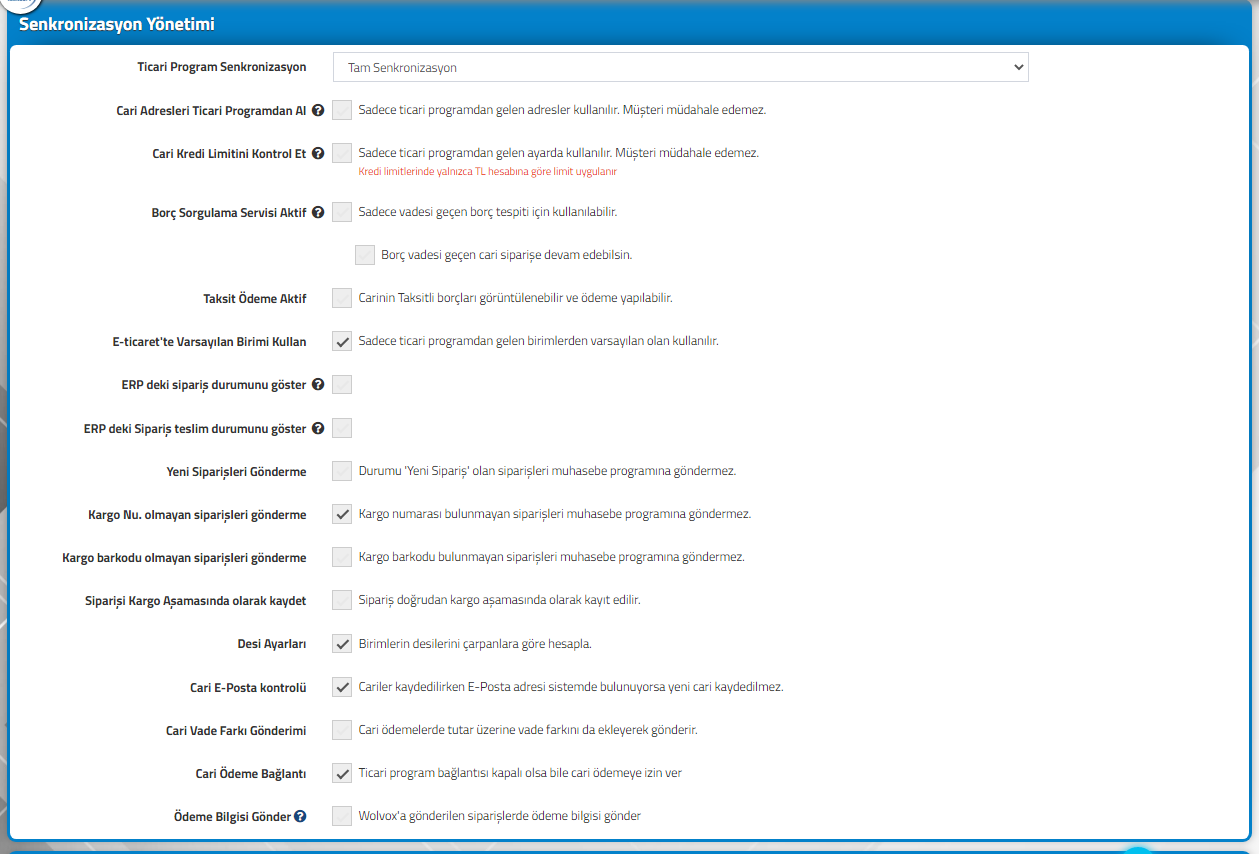The width and height of the screenshot is (1259, 854).
Task: Toggle ERP deki Sipariş teslim durumunu göster checkbox
Action: tap(342, 428)
